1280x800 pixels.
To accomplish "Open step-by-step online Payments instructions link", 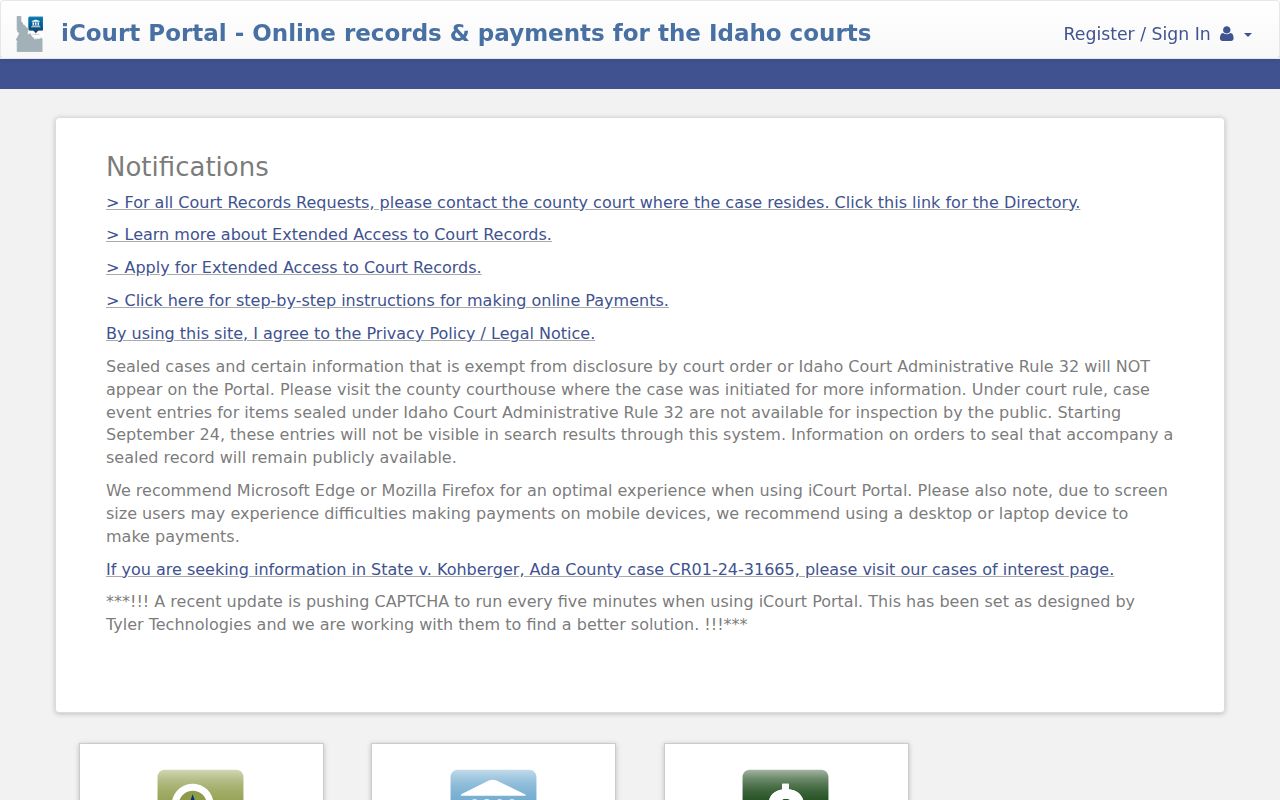I will coord(387,300).
